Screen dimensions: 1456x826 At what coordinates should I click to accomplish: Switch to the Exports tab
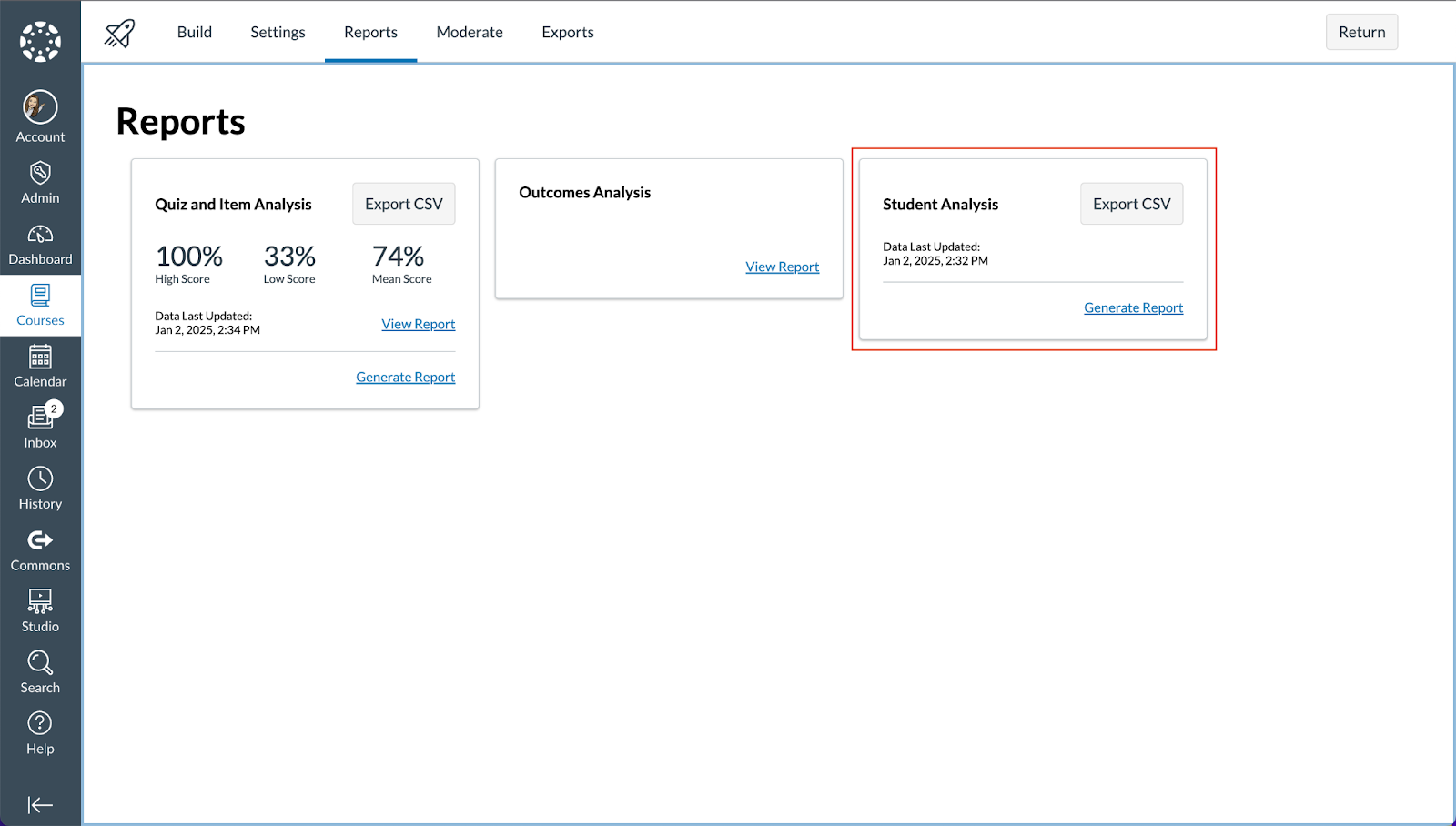pos(568,32)
